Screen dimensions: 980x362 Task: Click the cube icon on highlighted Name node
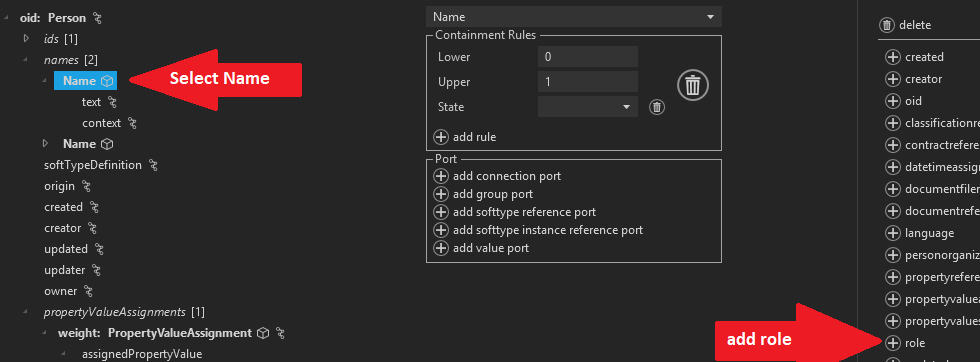[x=106, y=81]
